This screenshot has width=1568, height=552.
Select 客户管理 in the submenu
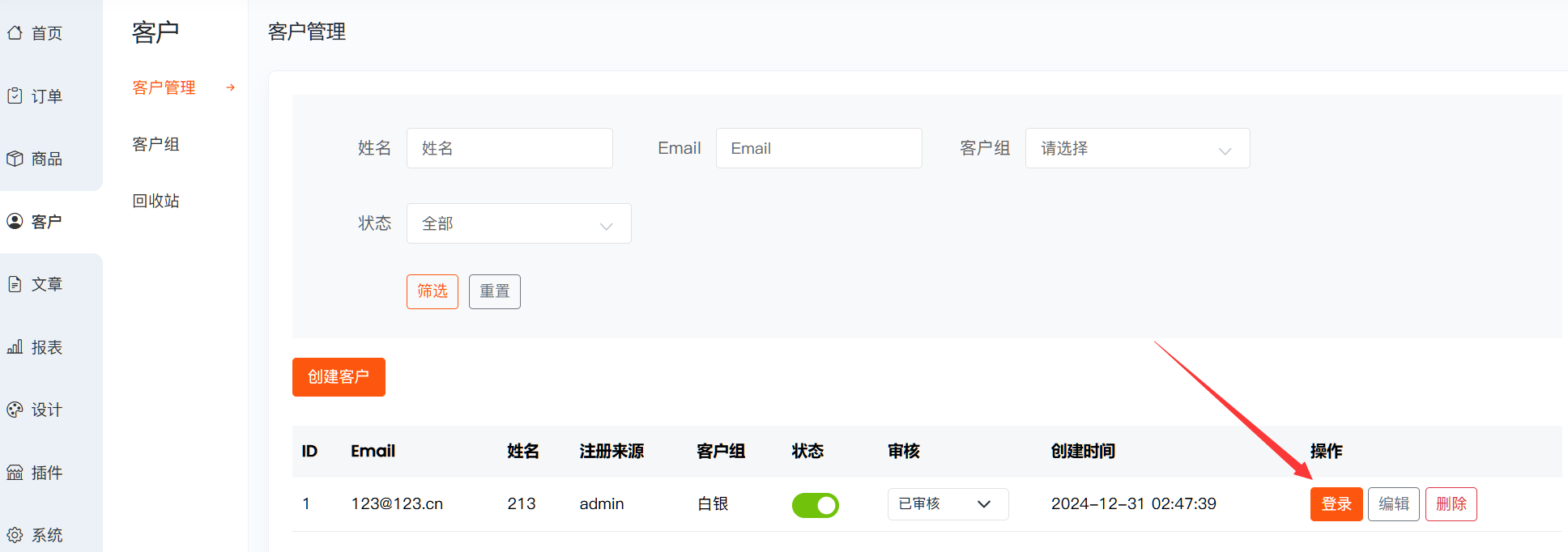click(x=164, y=87)
